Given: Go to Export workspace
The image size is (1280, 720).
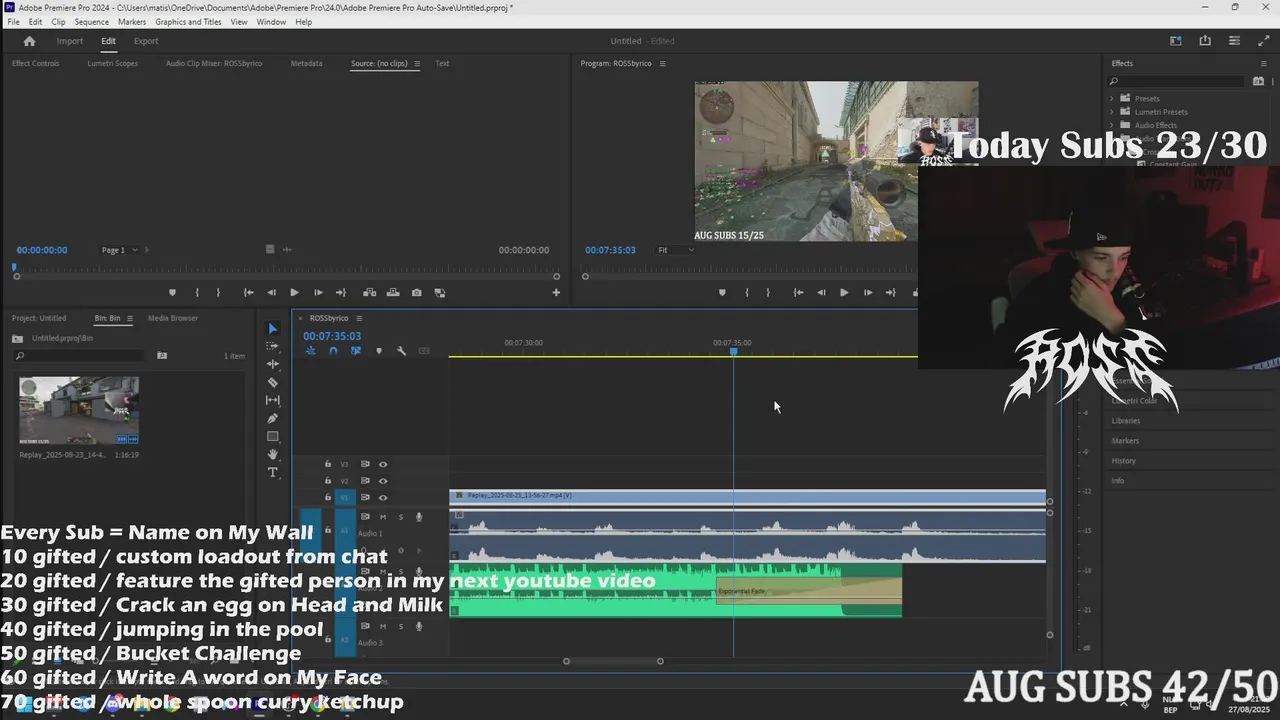Looking at the screenshot, I should pyautogui.click(x=146, y=41).
